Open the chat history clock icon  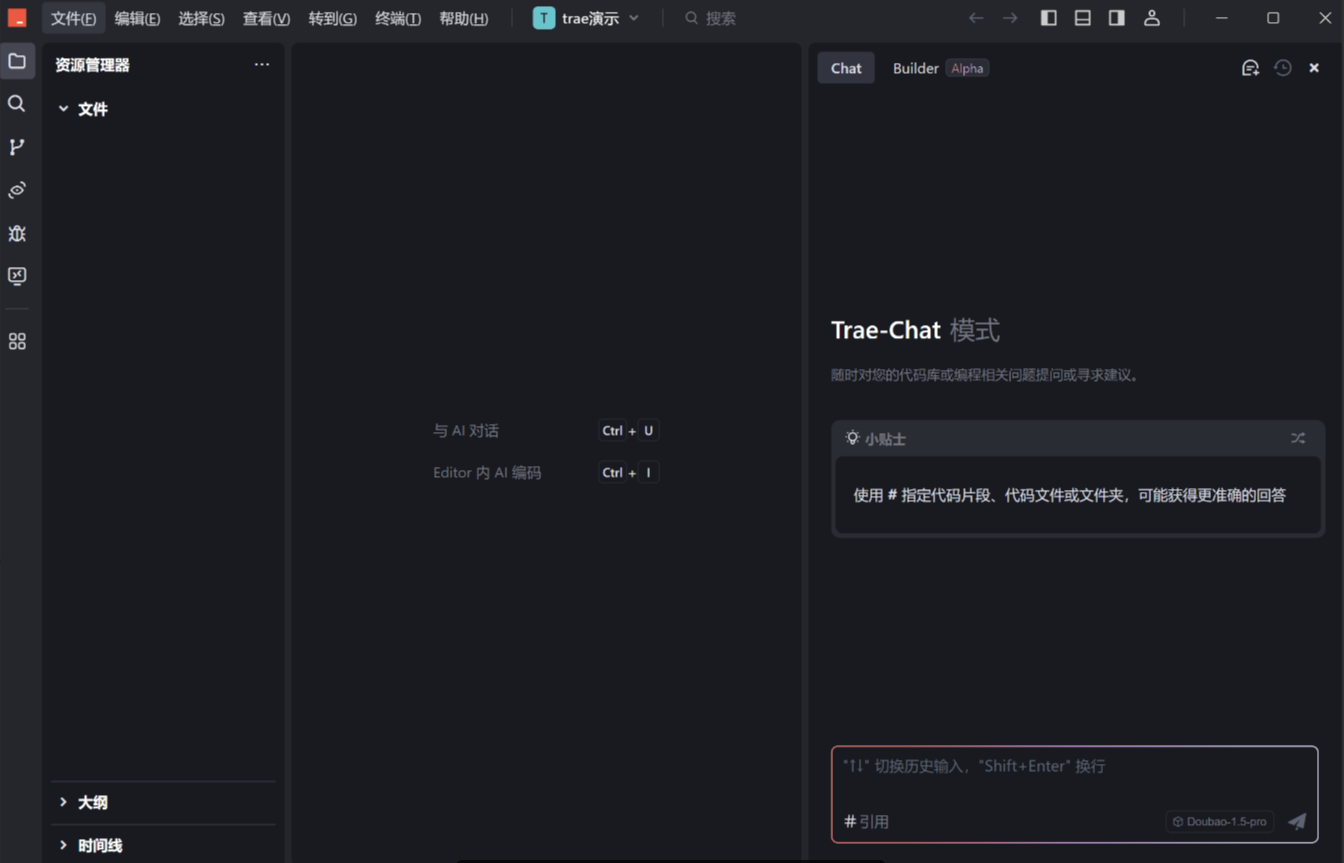[1283, 68]
